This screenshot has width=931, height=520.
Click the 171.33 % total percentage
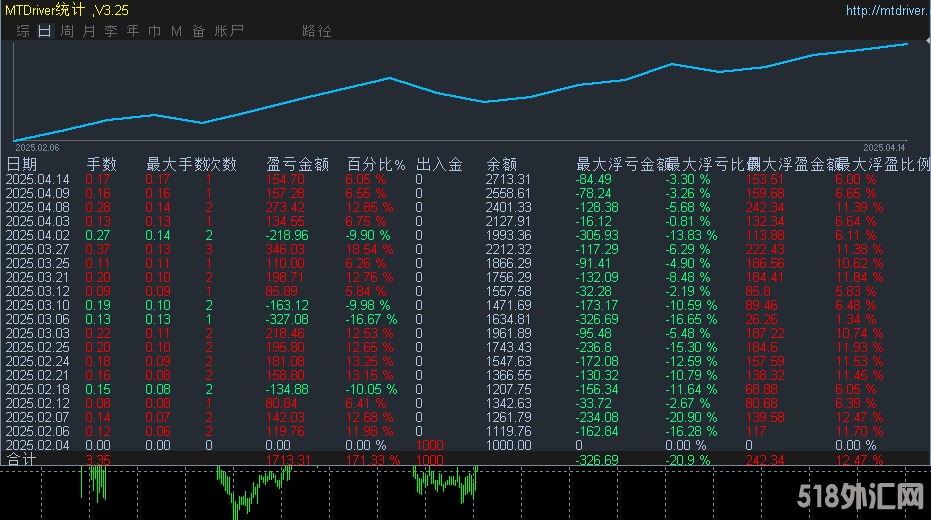point(372,460)
